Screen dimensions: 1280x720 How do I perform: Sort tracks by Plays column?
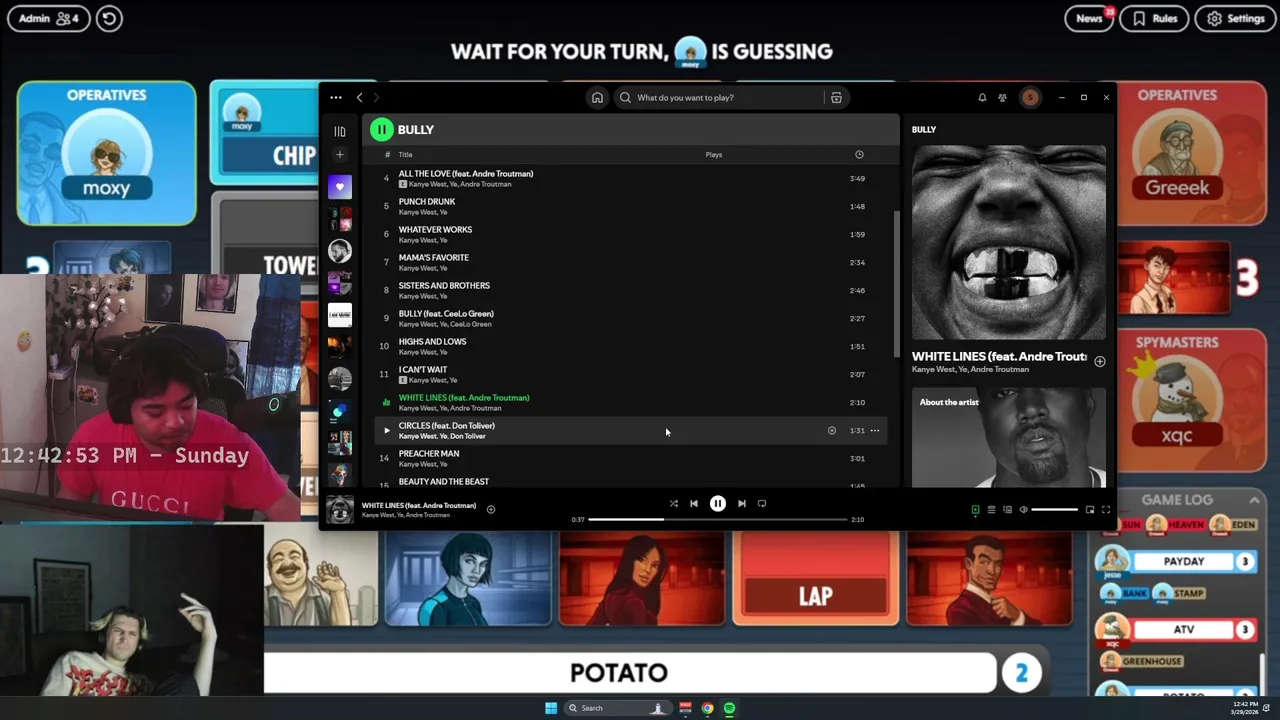click(x=714, y=155)
